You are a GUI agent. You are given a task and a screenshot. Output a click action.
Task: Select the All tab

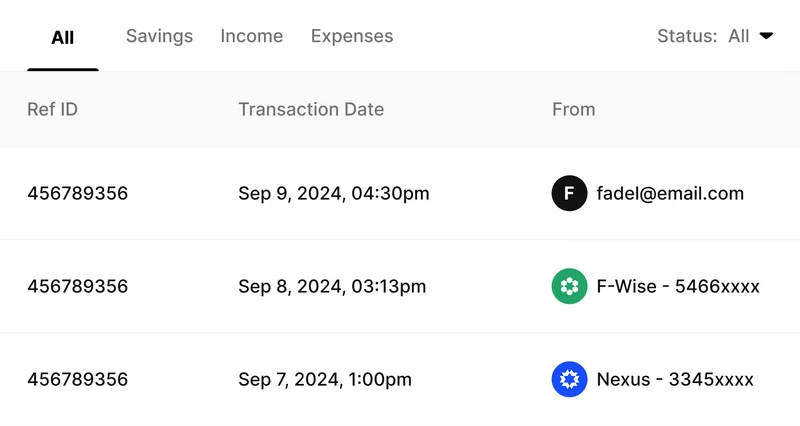pos(63,38)
